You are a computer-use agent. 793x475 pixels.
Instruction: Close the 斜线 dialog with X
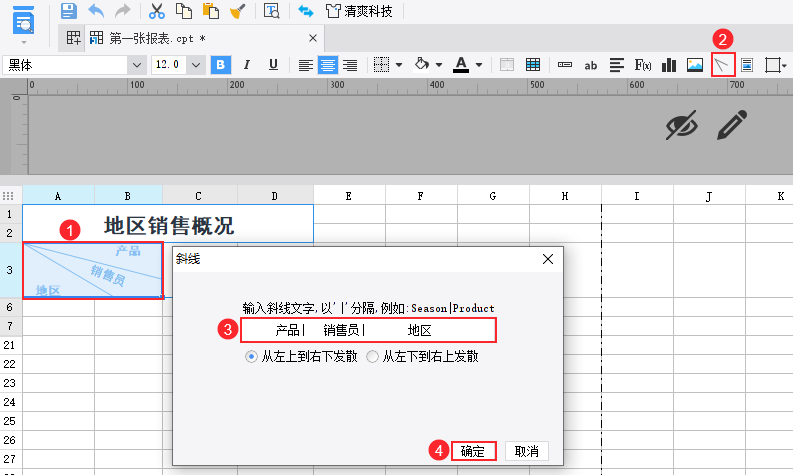[548, 259]
